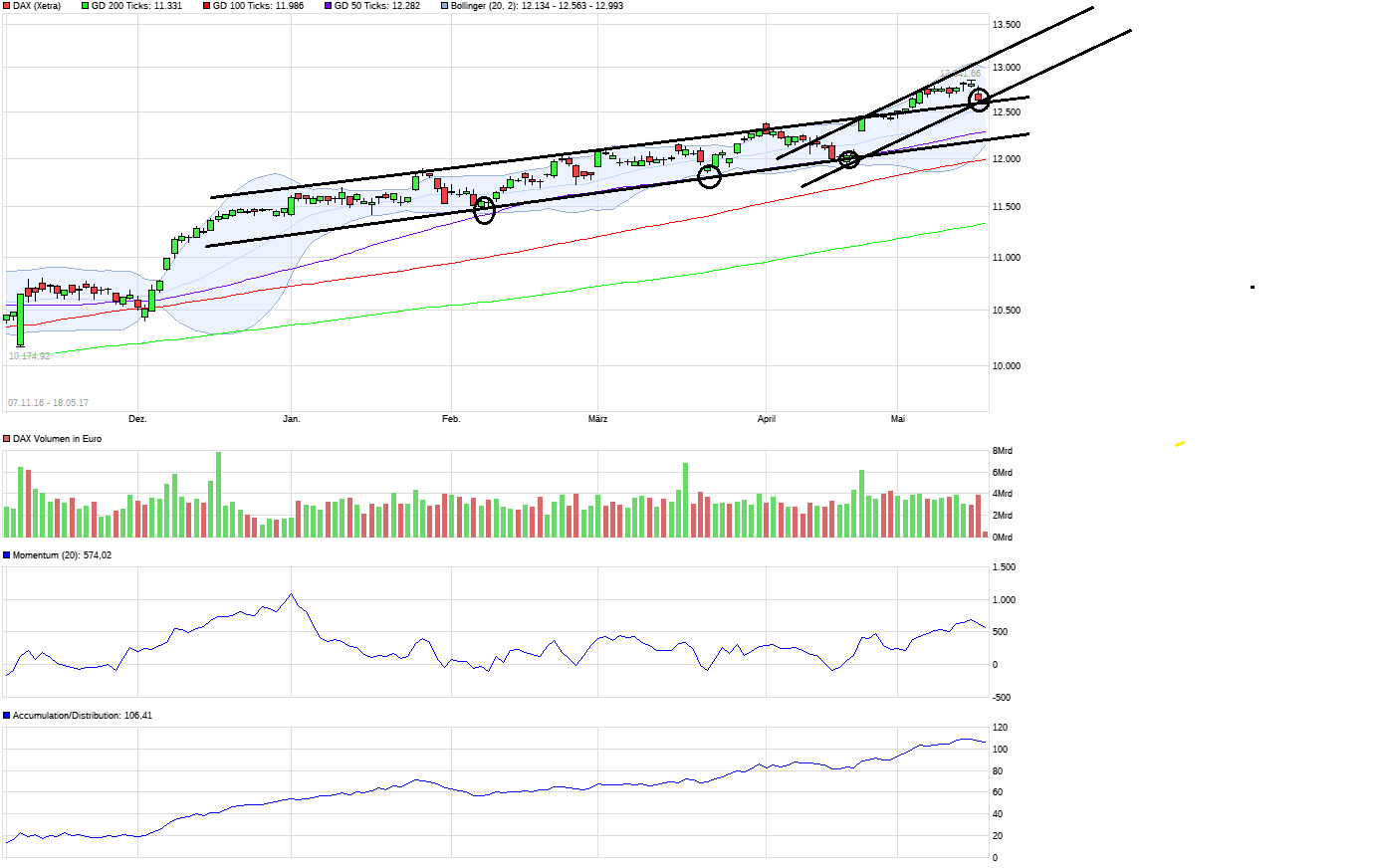Click the "1.500" momentum axis label
1374x868 pixels.
pyautogui.click(x=1005, y=567)
